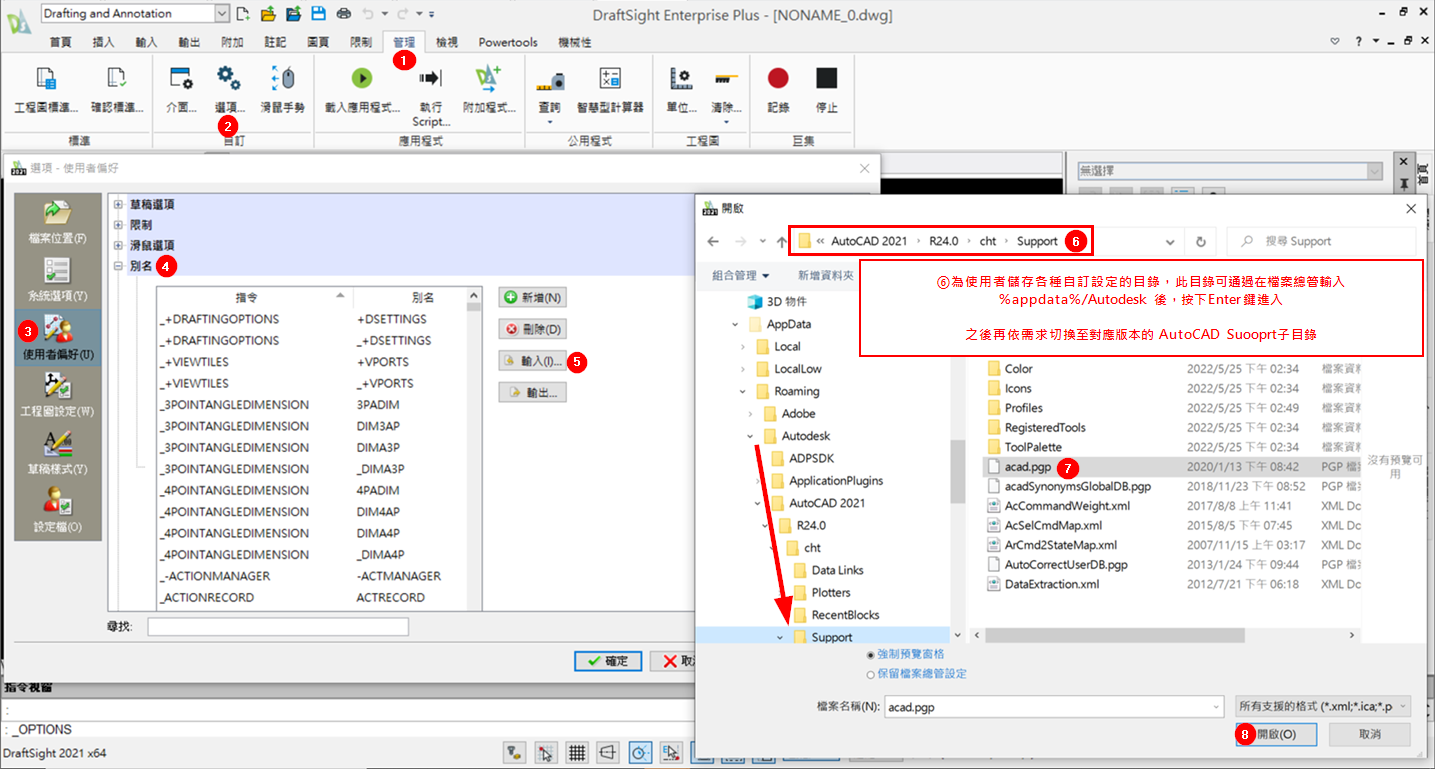Select the Plotters folder in tree
This screenshot has width=1435, height=769.
coord(831,592)
